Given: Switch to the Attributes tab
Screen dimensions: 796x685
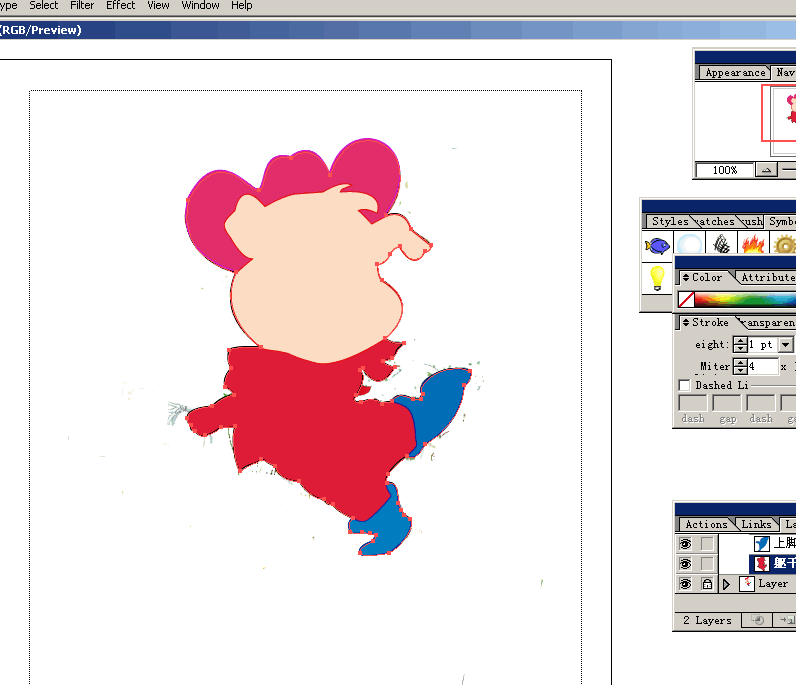Looking at the screenshot, I should [x=768, y=277].
